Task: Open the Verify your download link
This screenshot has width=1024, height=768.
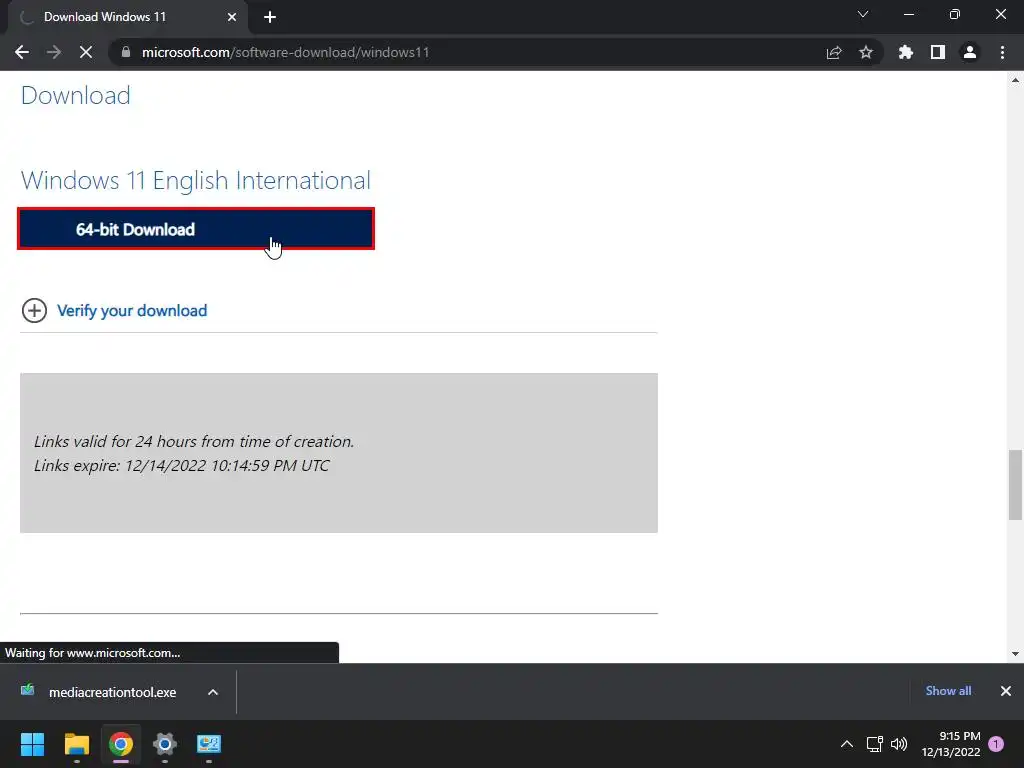Action: click(132, 311)
